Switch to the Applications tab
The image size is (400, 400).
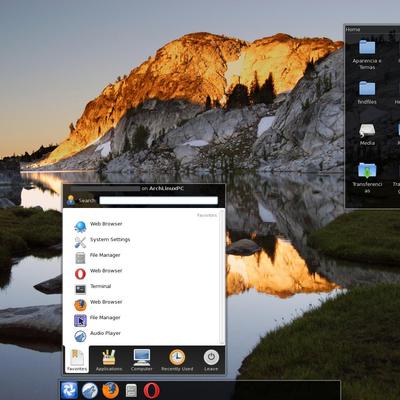(x=109, y=360)
